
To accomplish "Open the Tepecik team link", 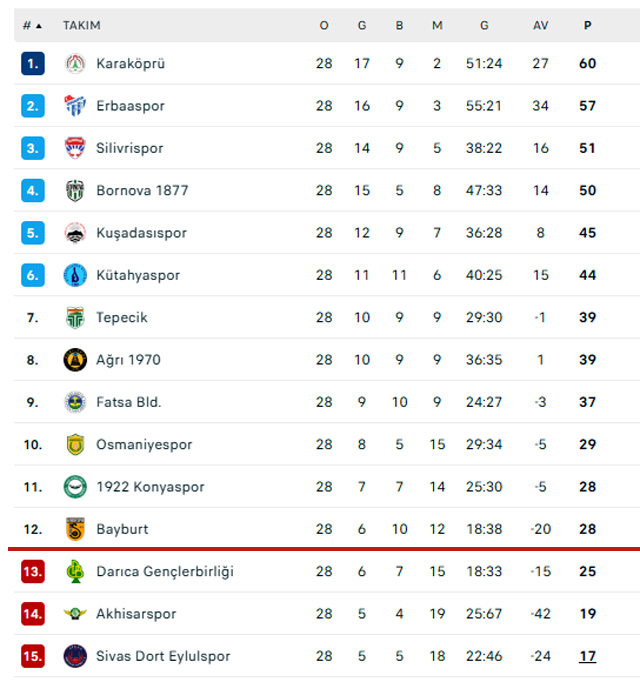I will pyautogui.click(x=122, y=317).
